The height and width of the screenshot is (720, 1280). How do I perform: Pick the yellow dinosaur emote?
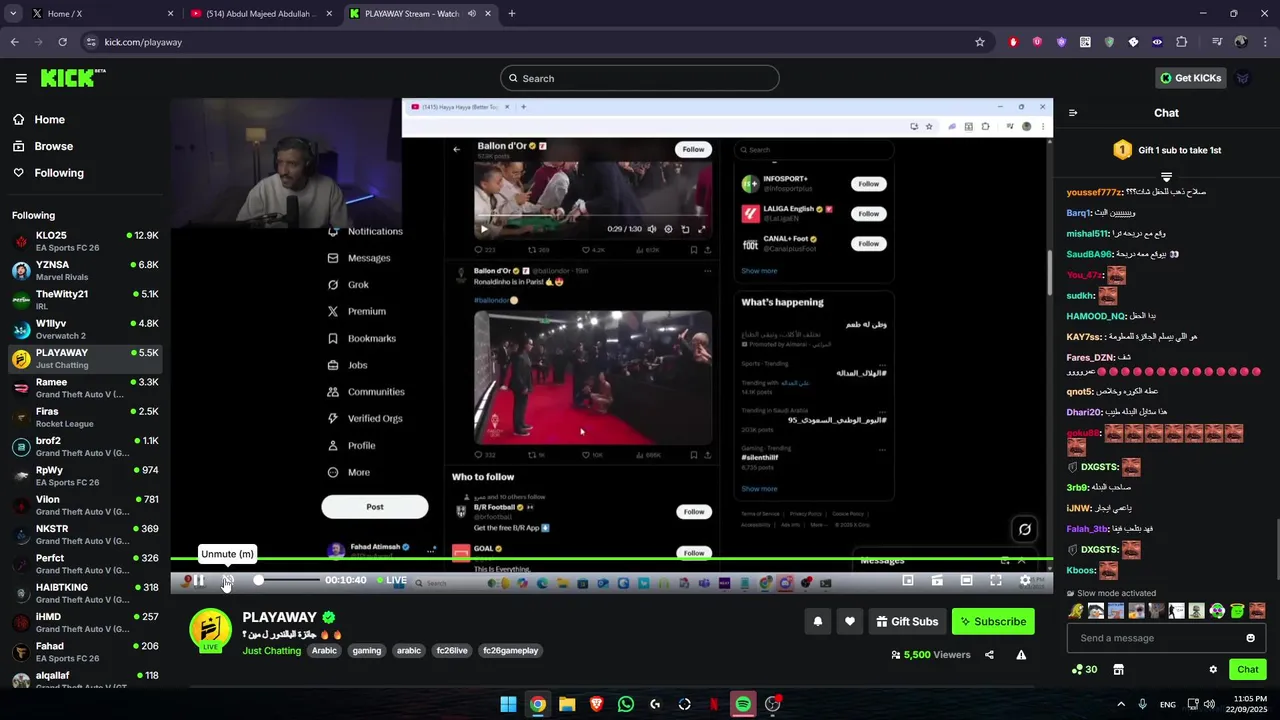(1076, 611)
